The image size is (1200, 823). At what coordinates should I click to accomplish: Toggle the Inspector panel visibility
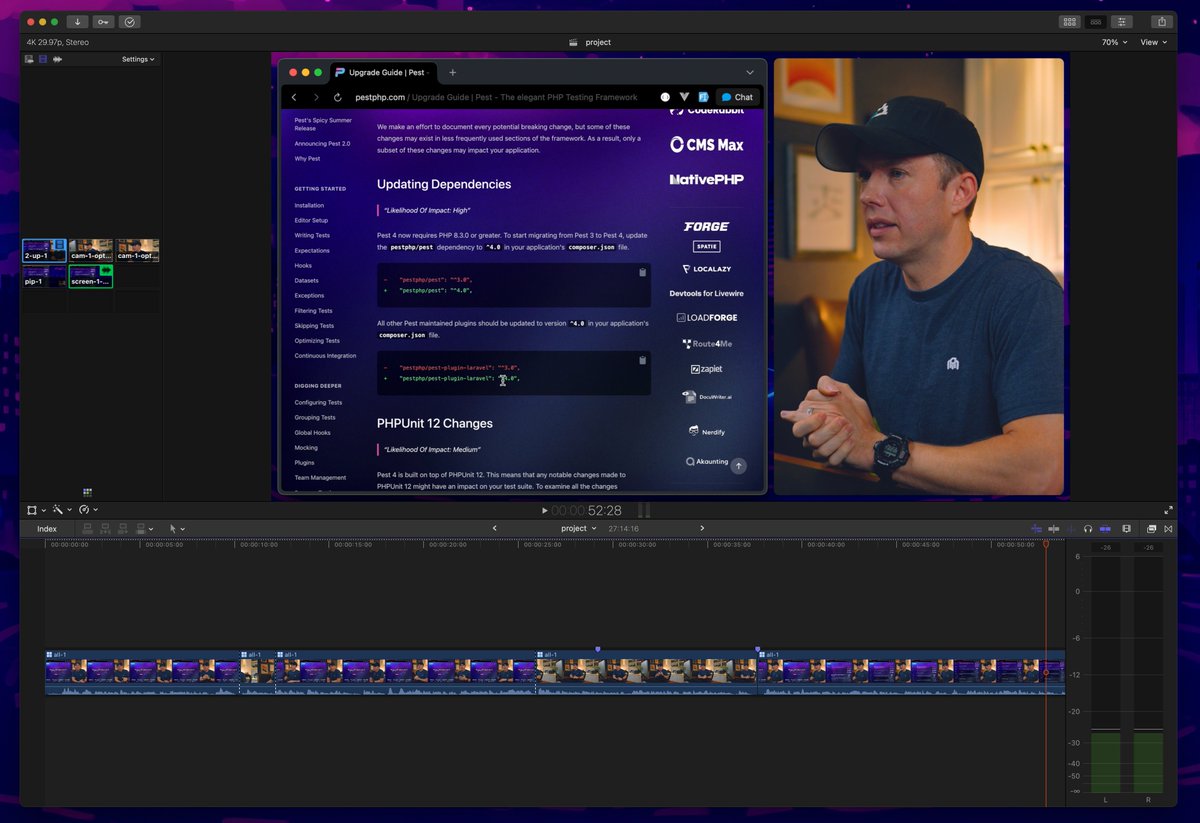click(x=1123, y=21)
